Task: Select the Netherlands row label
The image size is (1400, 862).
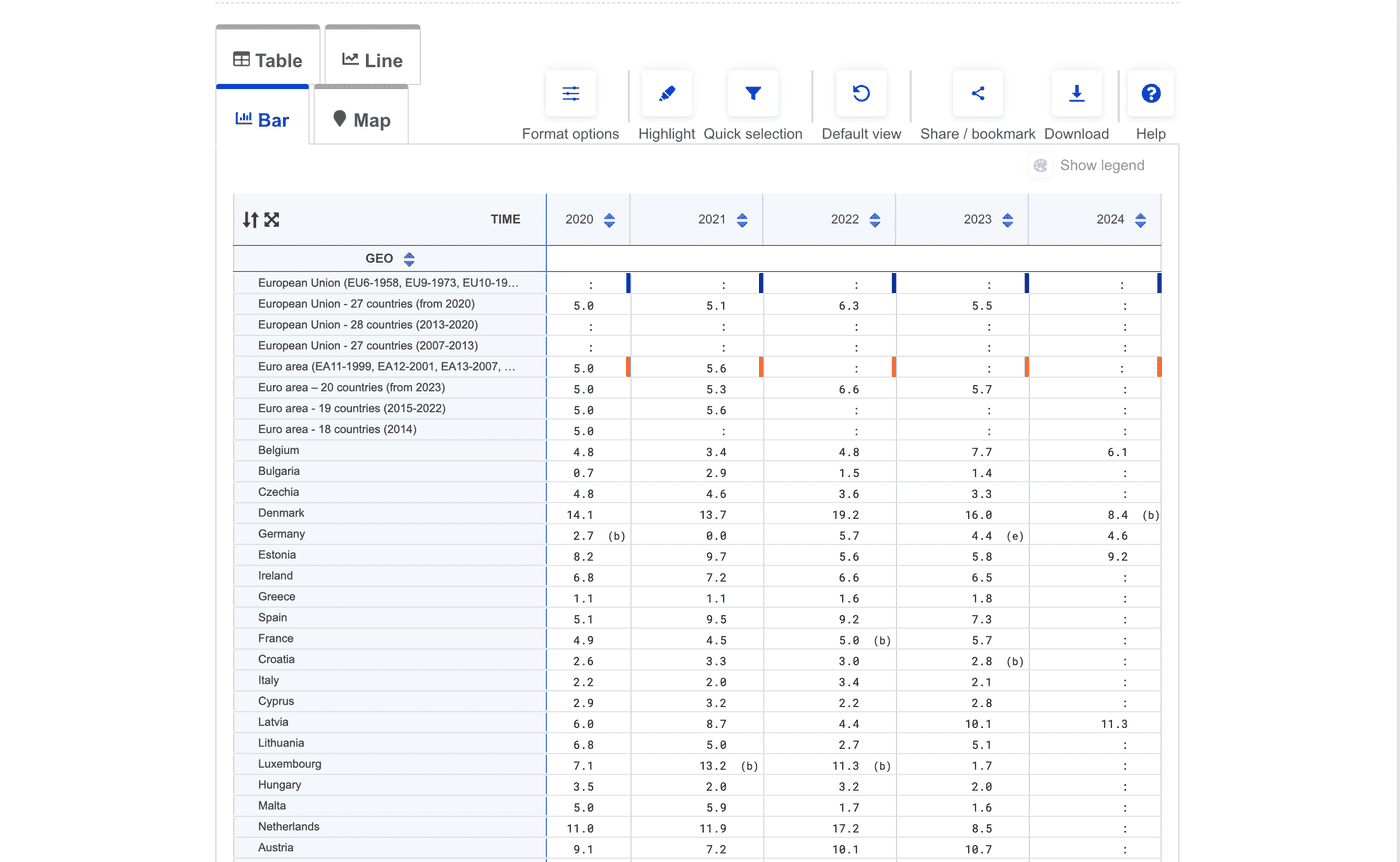Action: pyautogui.click(x=288, y=827)
